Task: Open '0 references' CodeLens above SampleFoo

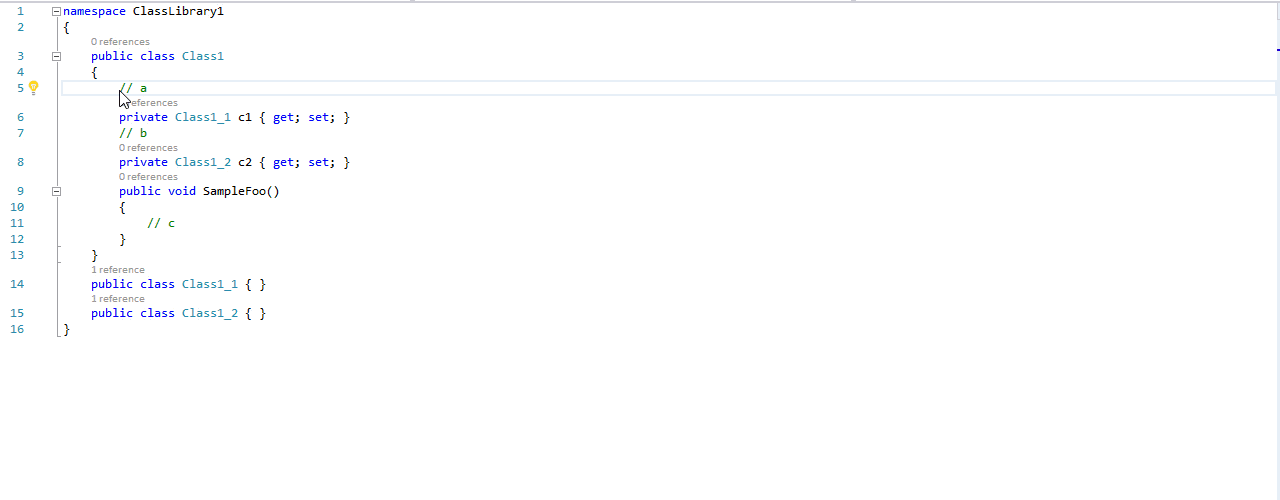Action: 148,177
